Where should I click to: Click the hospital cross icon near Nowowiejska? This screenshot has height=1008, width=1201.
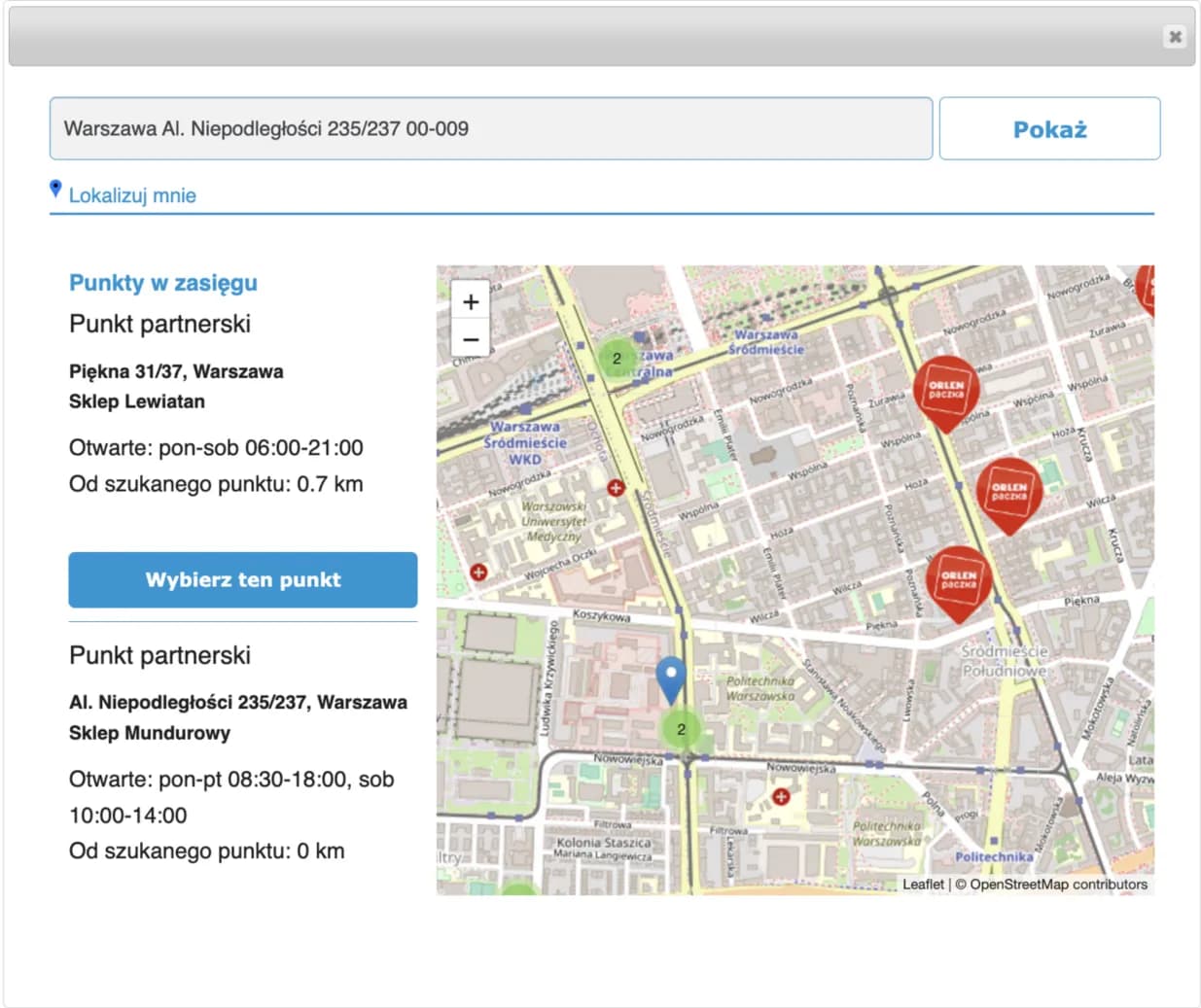coord(780,797)
